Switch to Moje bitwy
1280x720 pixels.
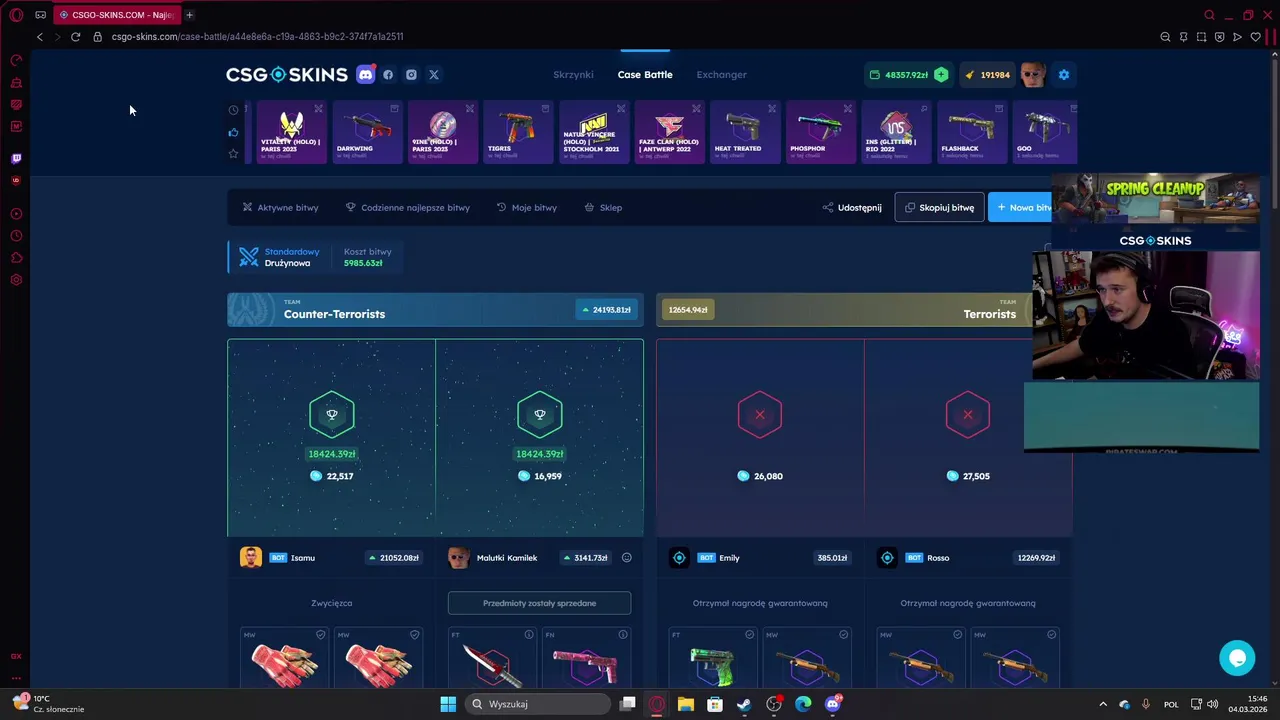tap(527, 207)
